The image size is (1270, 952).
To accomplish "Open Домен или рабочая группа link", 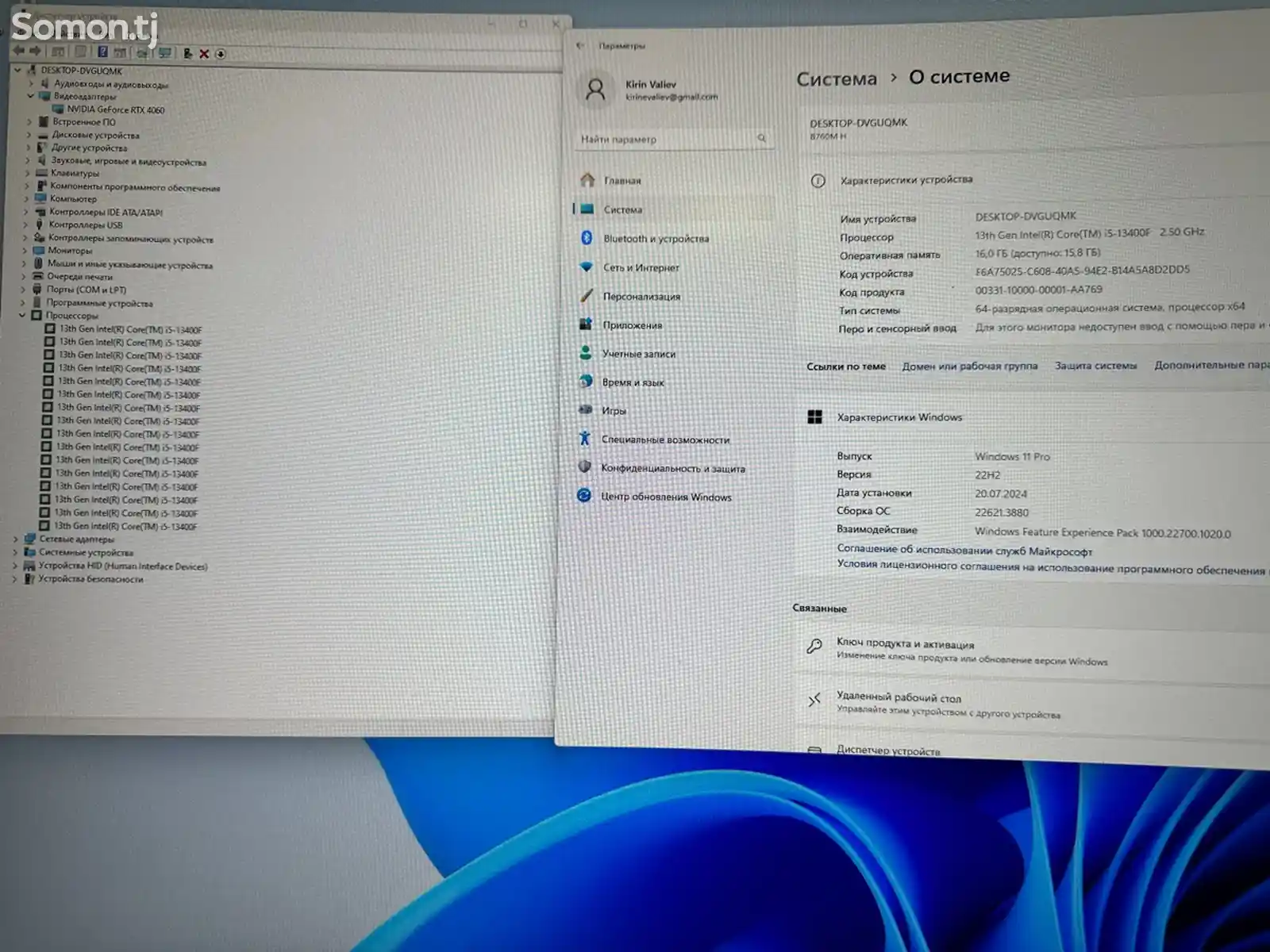I will (x=969, y=366).
